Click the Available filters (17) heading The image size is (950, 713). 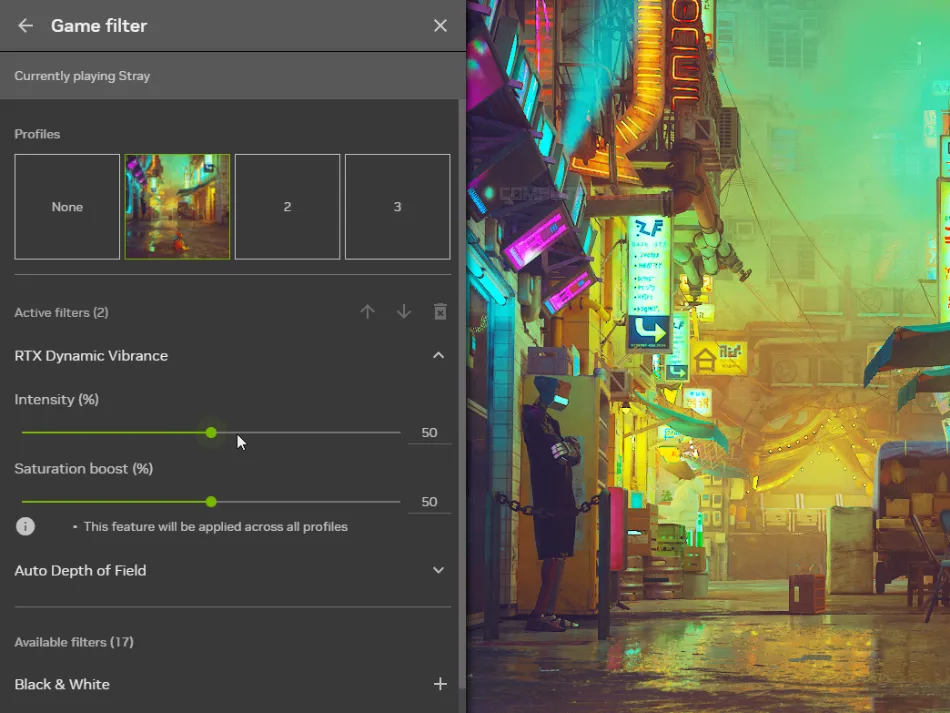[x=74, y=642]
